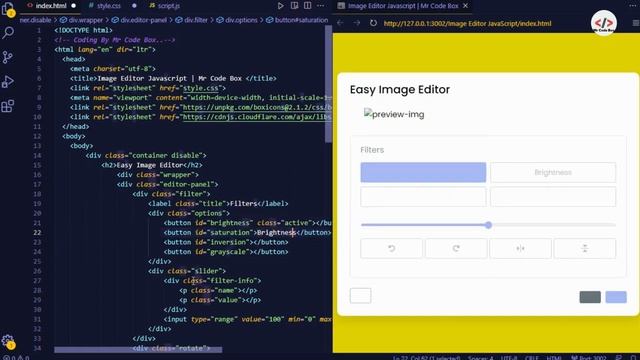Click the light blue button in the editor footer
Screen dimensions: 640x360
point(616,297)
